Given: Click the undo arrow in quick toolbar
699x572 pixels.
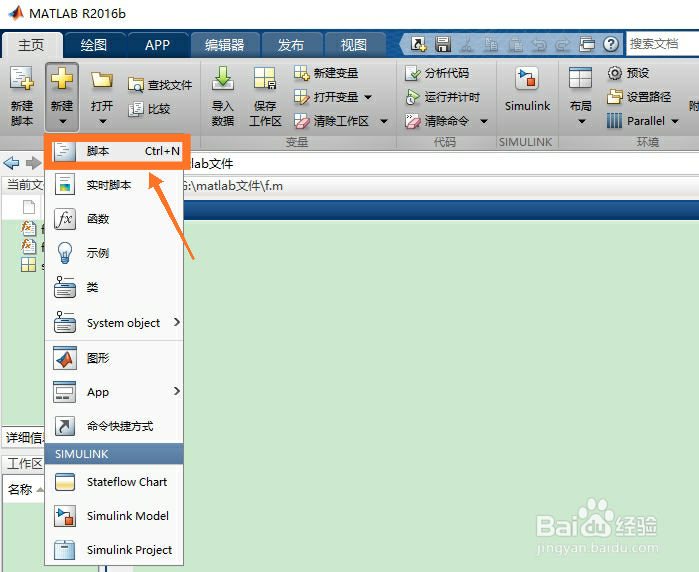Looking at the screenshot, I should point(539,44).
